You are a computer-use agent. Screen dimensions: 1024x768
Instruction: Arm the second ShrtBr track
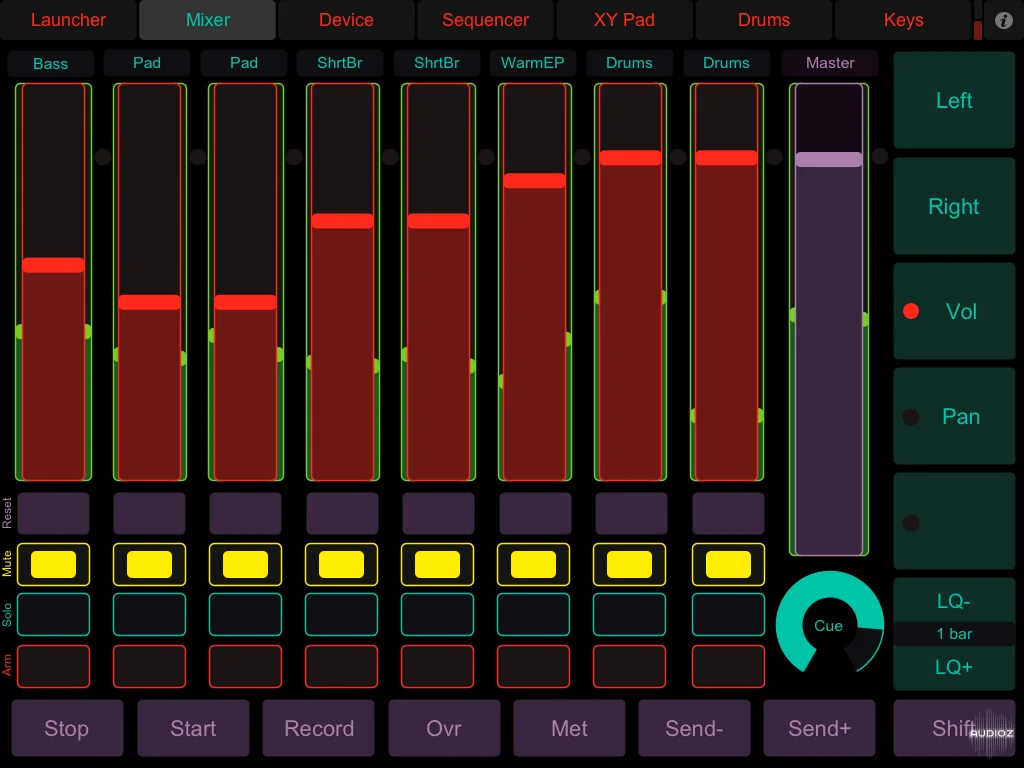tap(438, 666)
